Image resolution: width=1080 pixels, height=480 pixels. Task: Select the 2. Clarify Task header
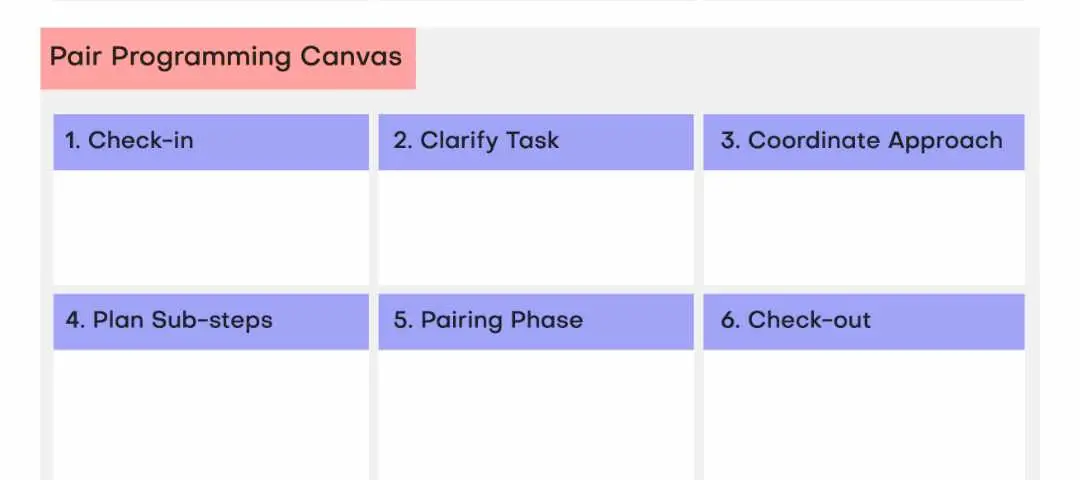click(535, 141)
